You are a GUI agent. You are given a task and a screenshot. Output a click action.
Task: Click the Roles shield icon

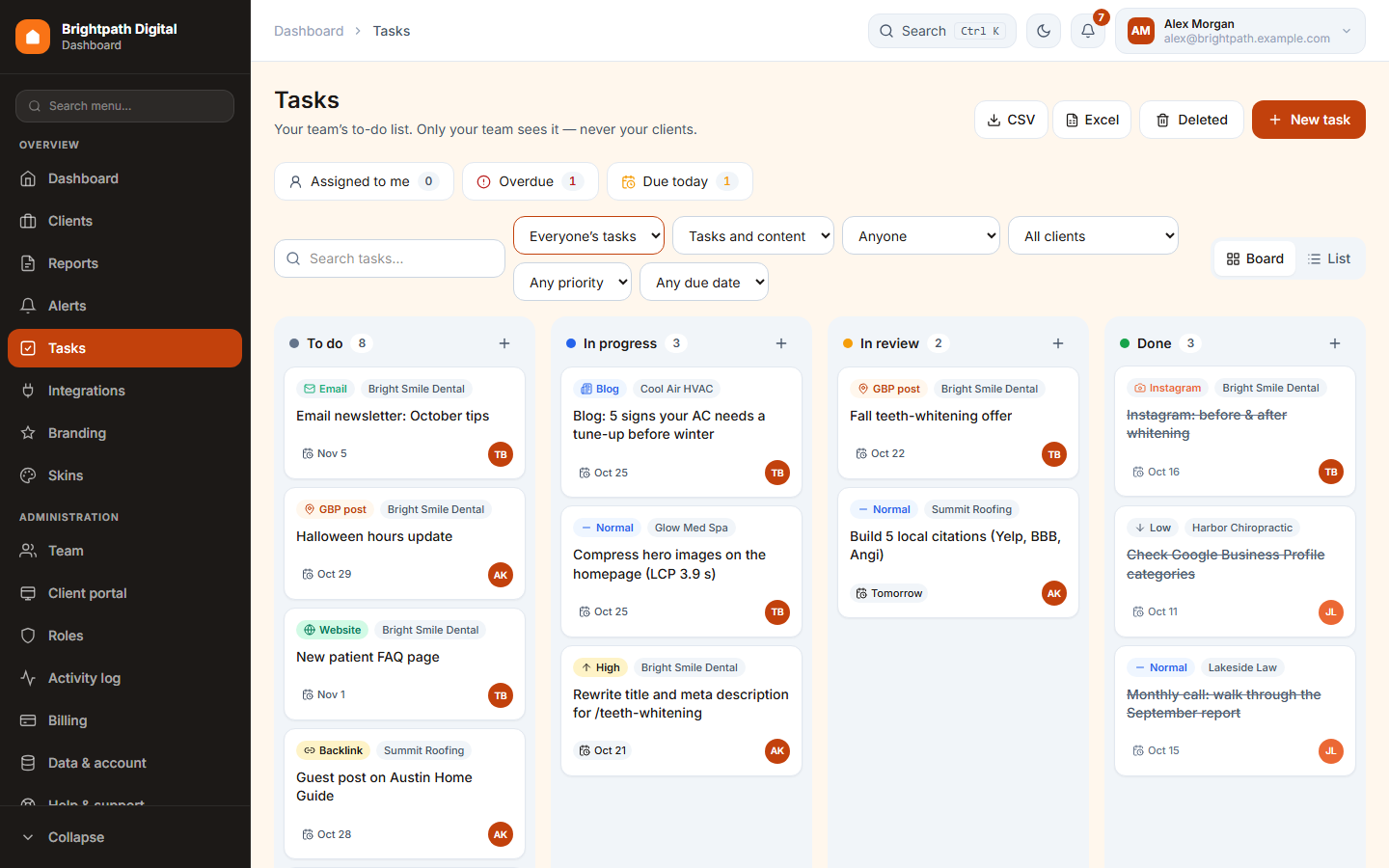(28, 636)
